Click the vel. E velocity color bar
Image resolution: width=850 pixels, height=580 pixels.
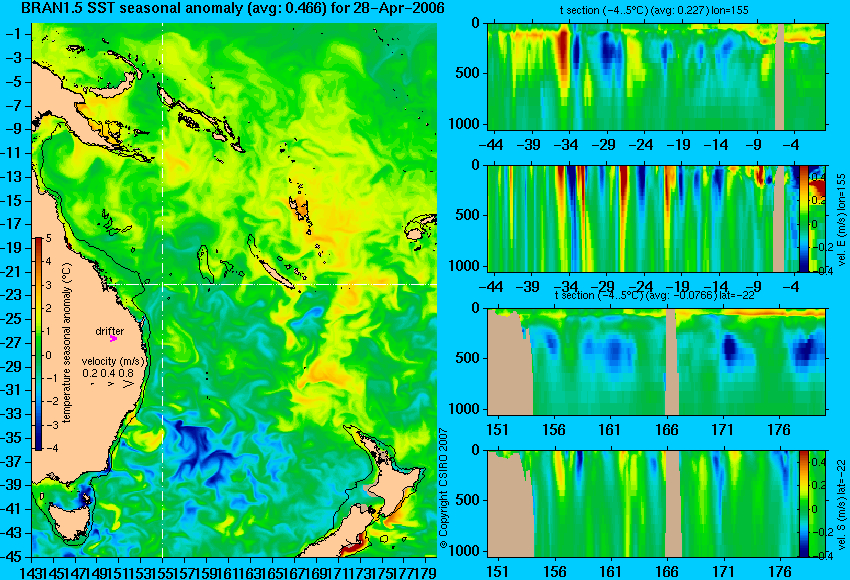tap(804, 218)
